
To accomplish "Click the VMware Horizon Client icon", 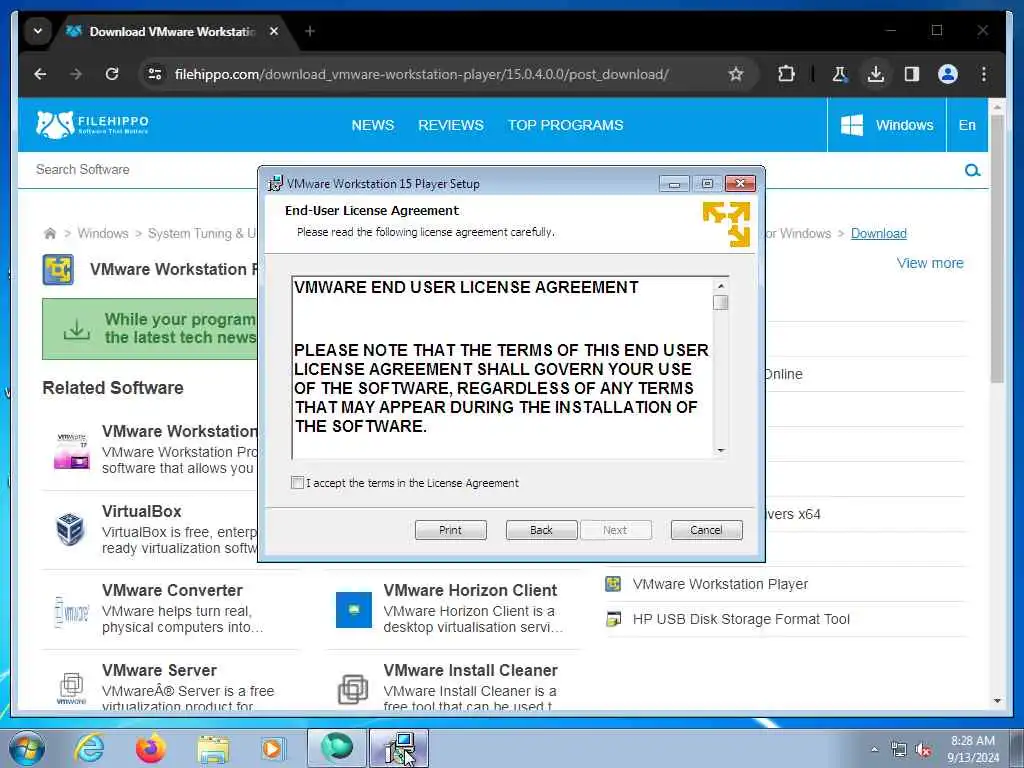I will (x=353, y=609).
